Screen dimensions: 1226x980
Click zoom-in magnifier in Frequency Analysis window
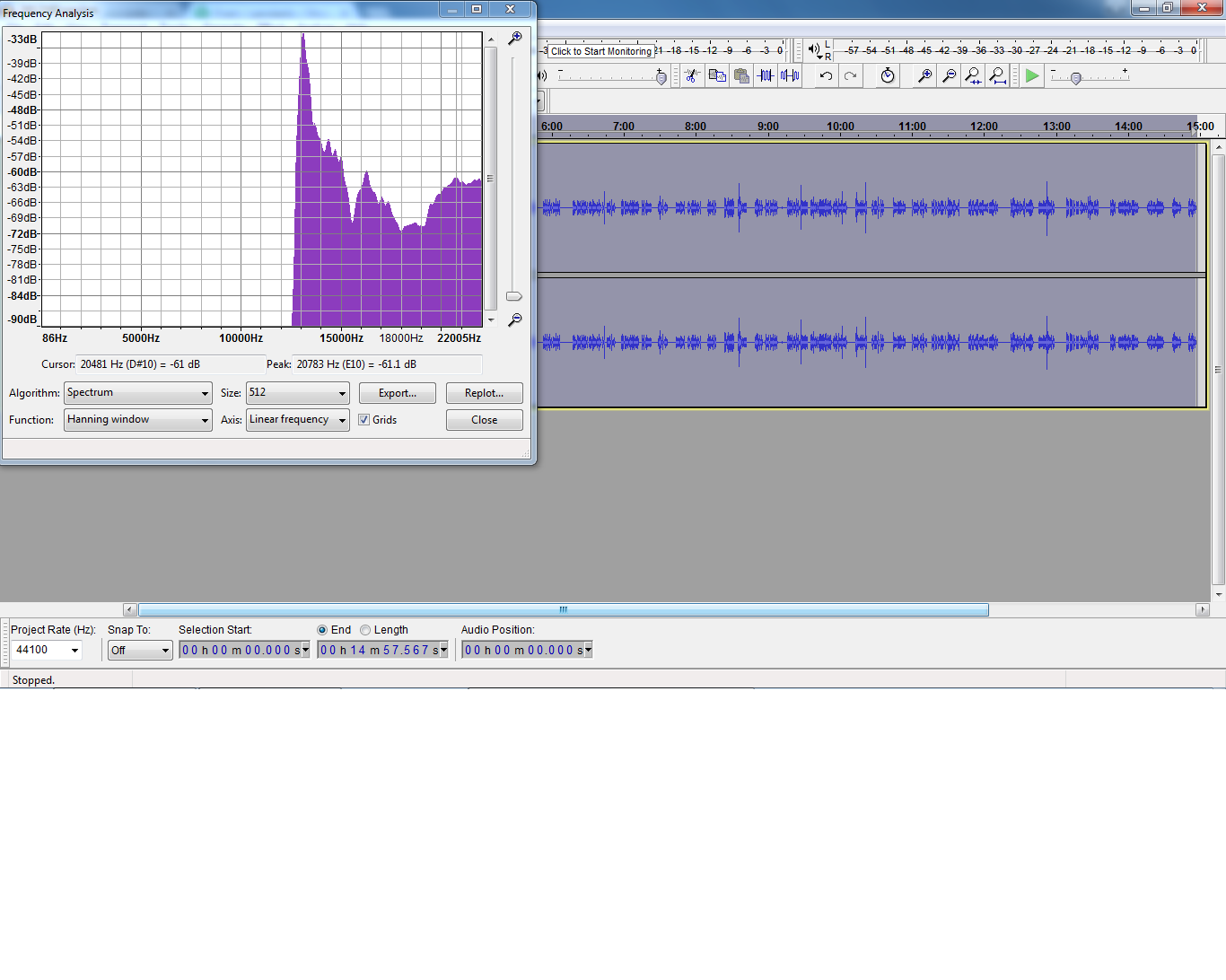[x=514, y=39]
